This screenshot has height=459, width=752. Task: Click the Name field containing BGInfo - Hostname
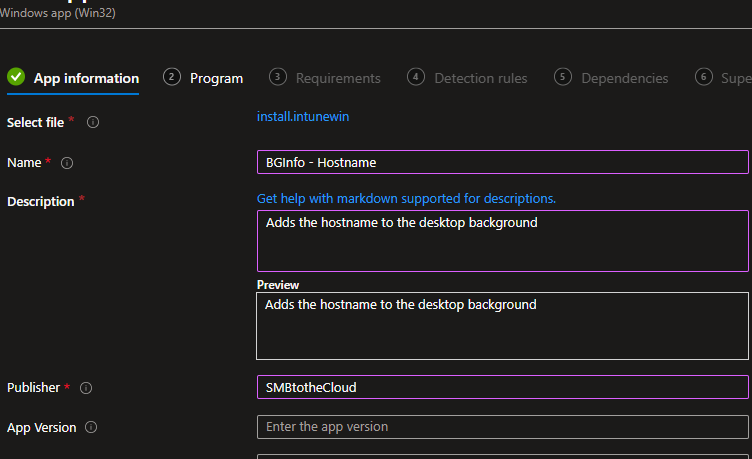point(502,162)
